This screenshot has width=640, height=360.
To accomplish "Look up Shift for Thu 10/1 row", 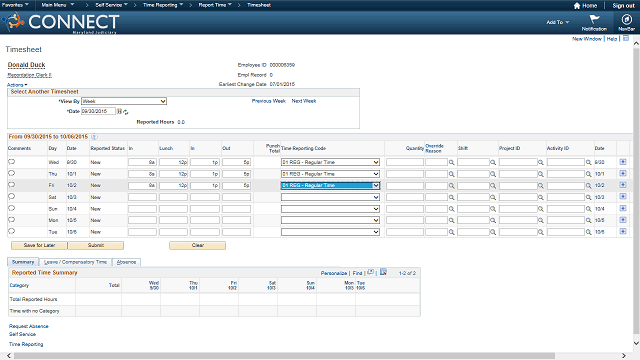I will [493, 174].
